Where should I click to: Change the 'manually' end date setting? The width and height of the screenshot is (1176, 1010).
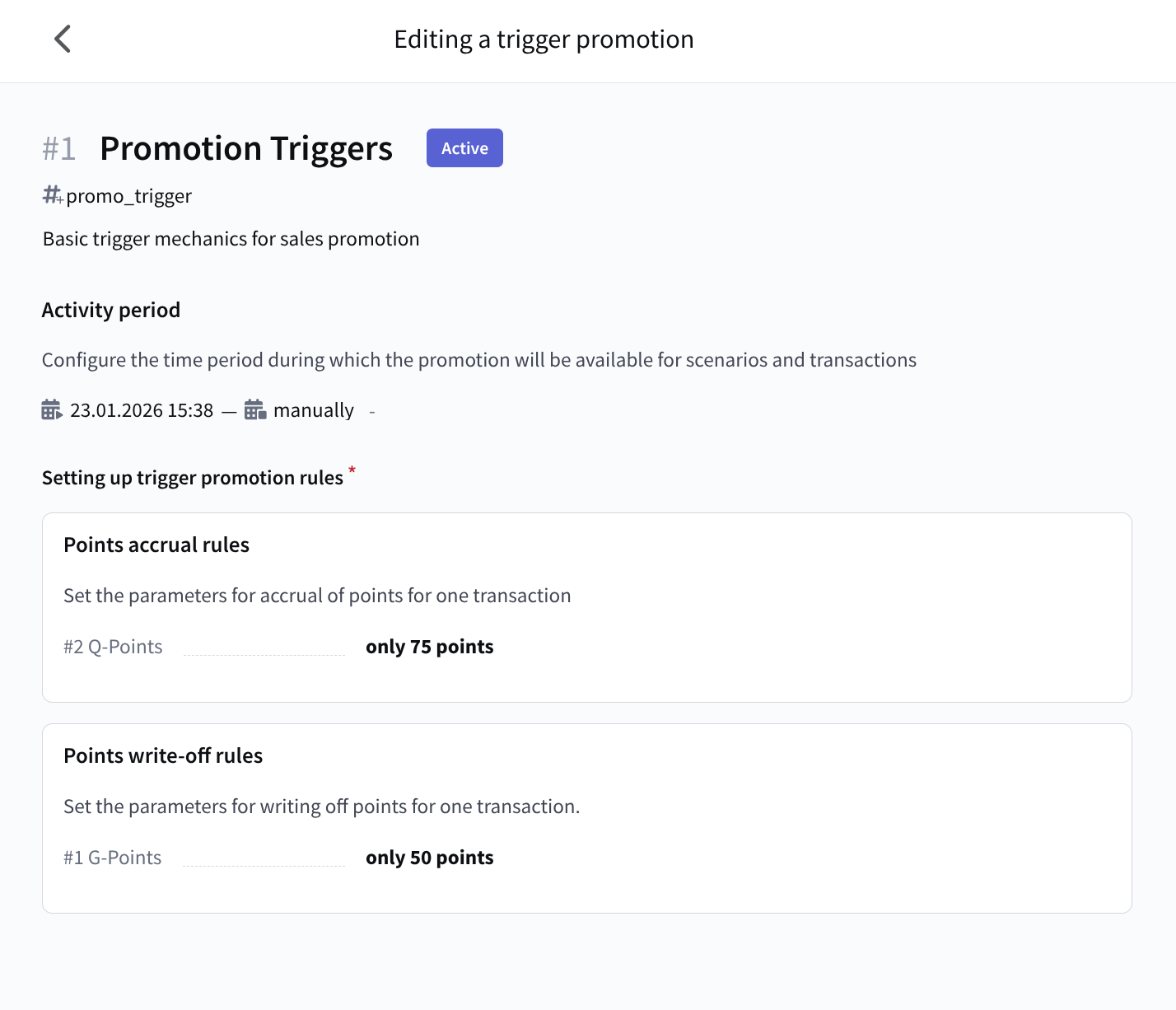click(314, 410)
